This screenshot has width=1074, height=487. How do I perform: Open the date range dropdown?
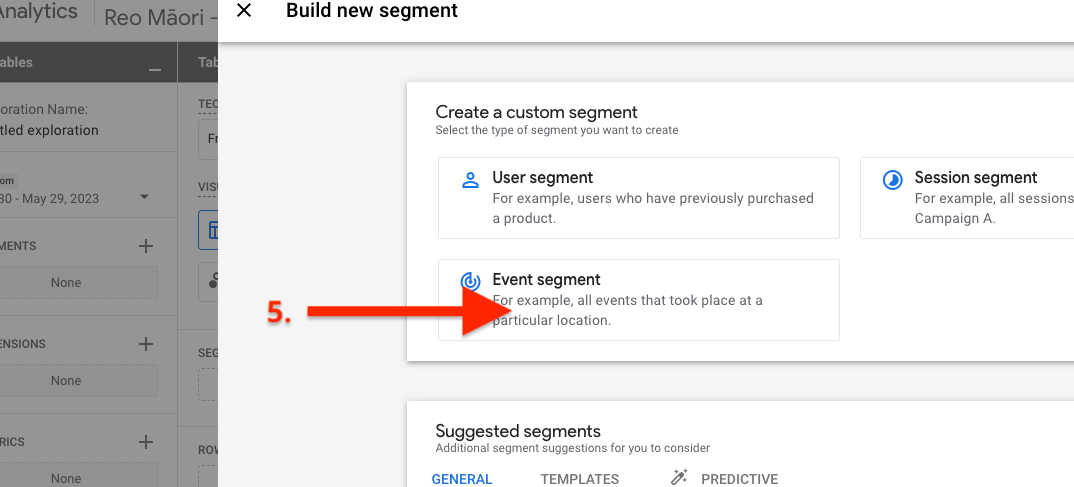(x=145, y=198)
